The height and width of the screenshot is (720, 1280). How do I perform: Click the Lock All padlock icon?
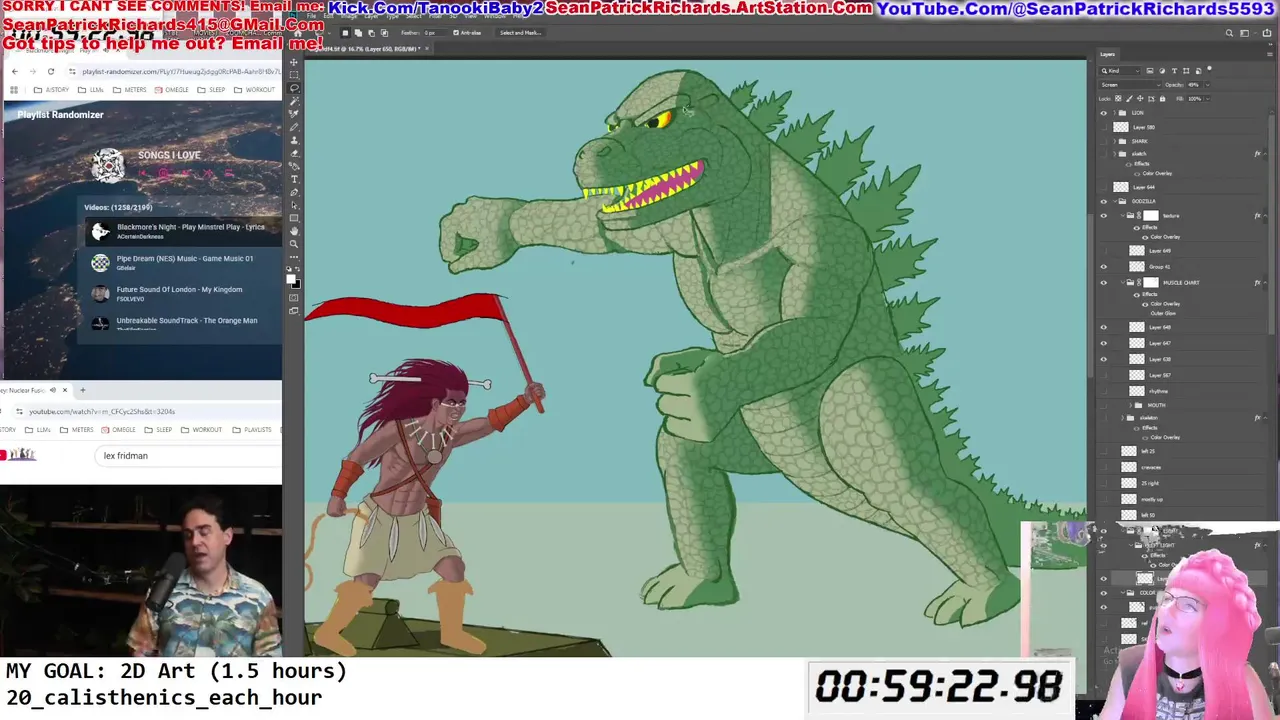1162,98
